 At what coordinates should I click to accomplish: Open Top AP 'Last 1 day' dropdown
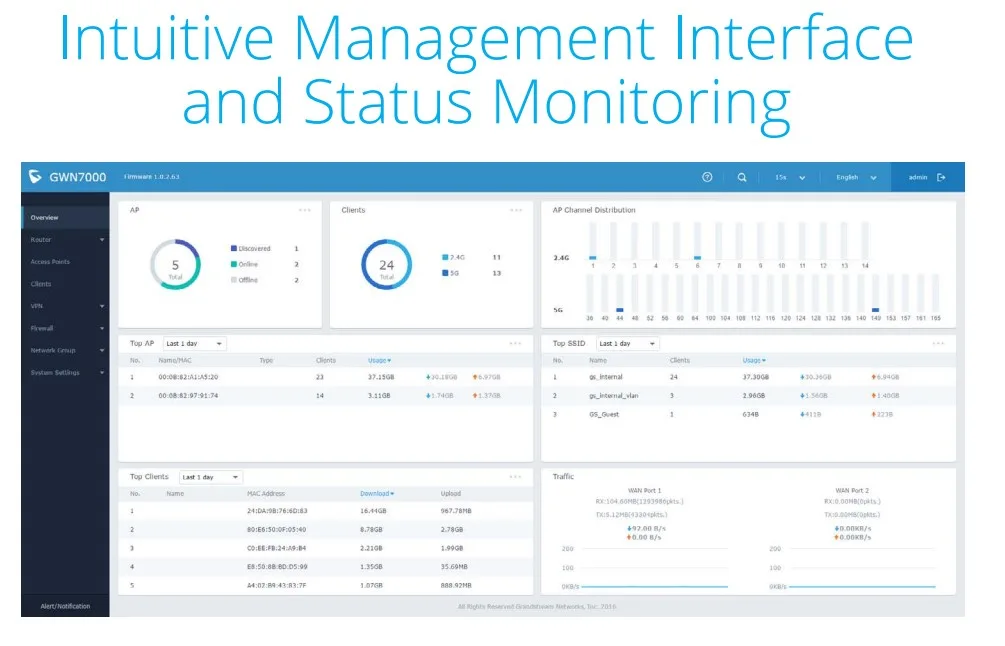click(195, 344)
